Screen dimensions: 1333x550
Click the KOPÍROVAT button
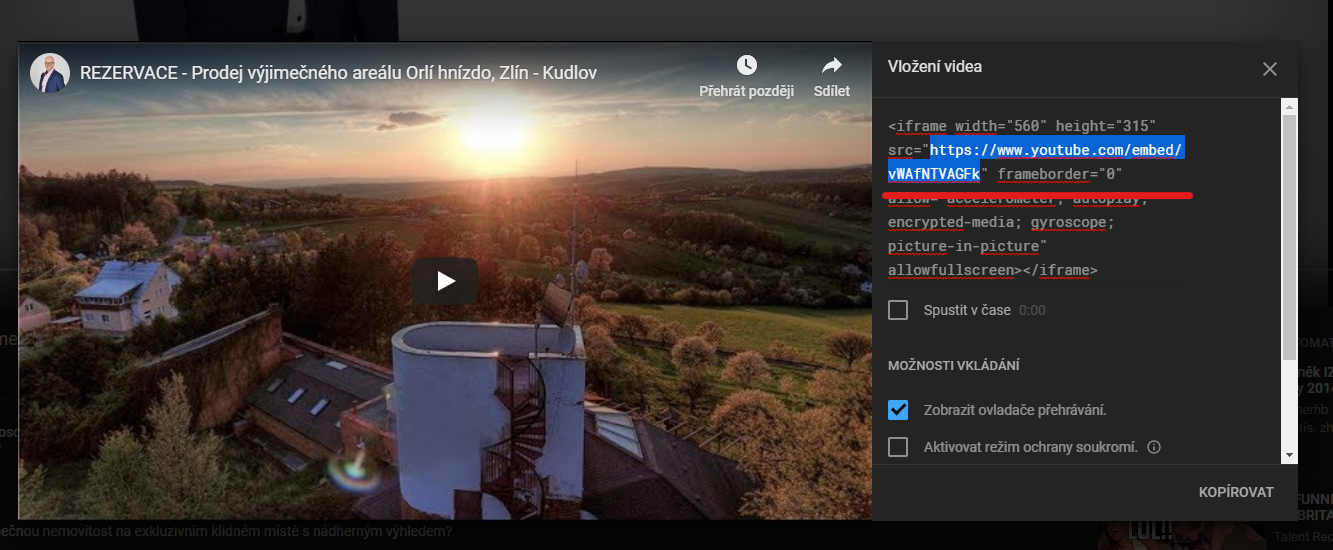tap(1236, 492)
